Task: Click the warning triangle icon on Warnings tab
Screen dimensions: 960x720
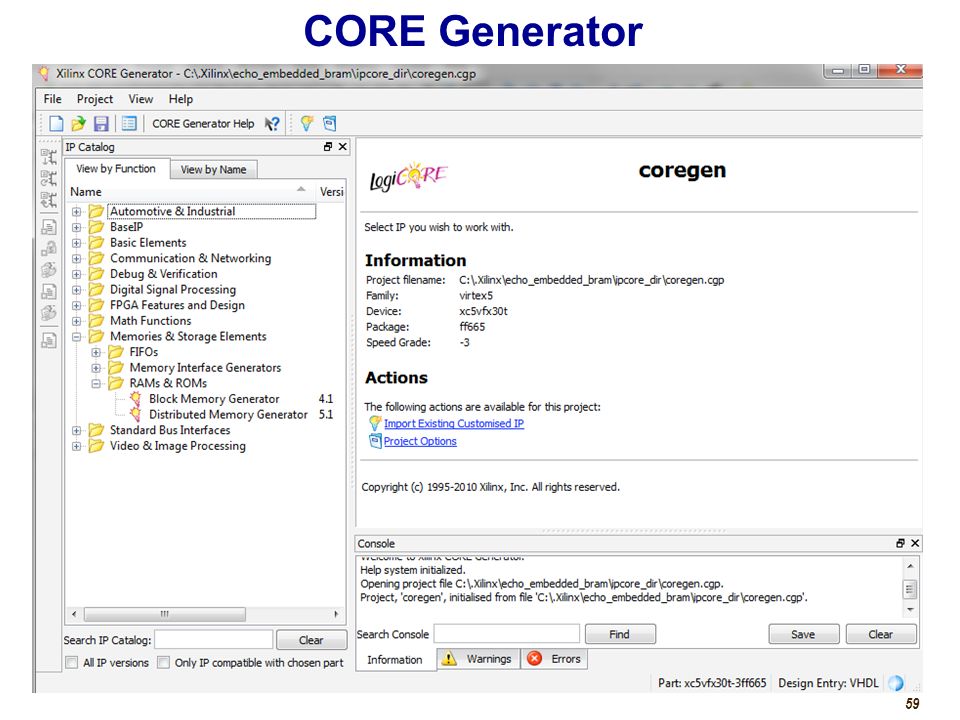Action: (449, 659)
